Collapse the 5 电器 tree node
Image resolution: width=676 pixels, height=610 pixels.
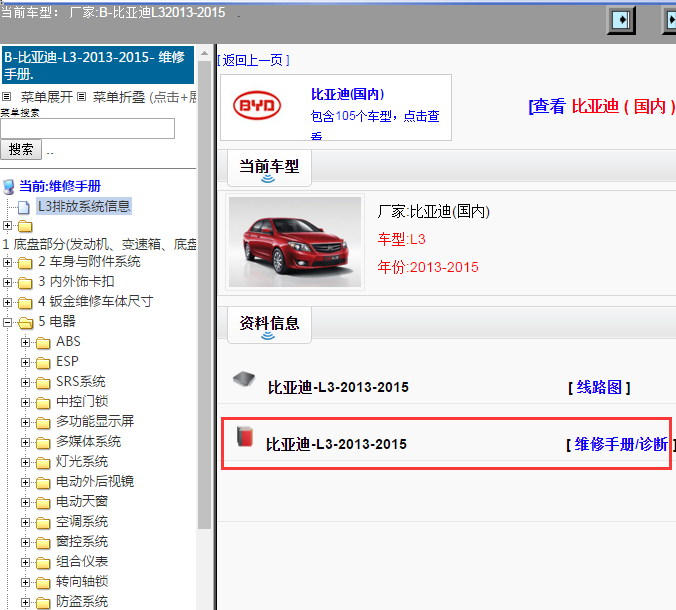[x=7, y=322]
